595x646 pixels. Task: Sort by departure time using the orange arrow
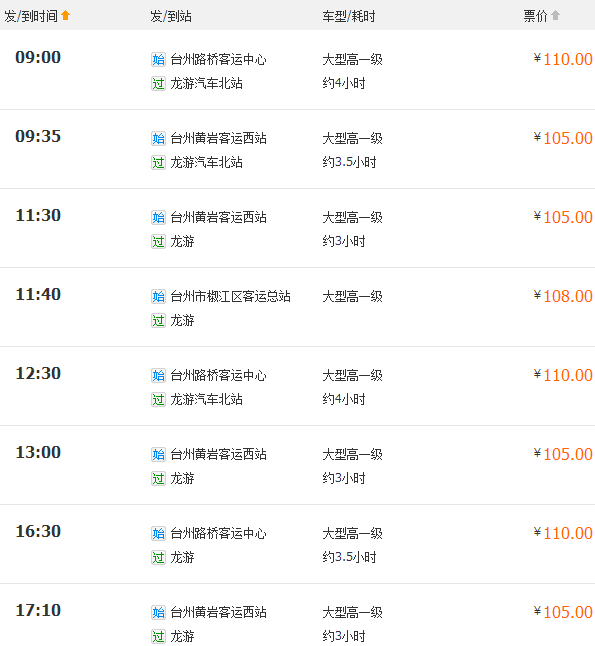[66, 15]
